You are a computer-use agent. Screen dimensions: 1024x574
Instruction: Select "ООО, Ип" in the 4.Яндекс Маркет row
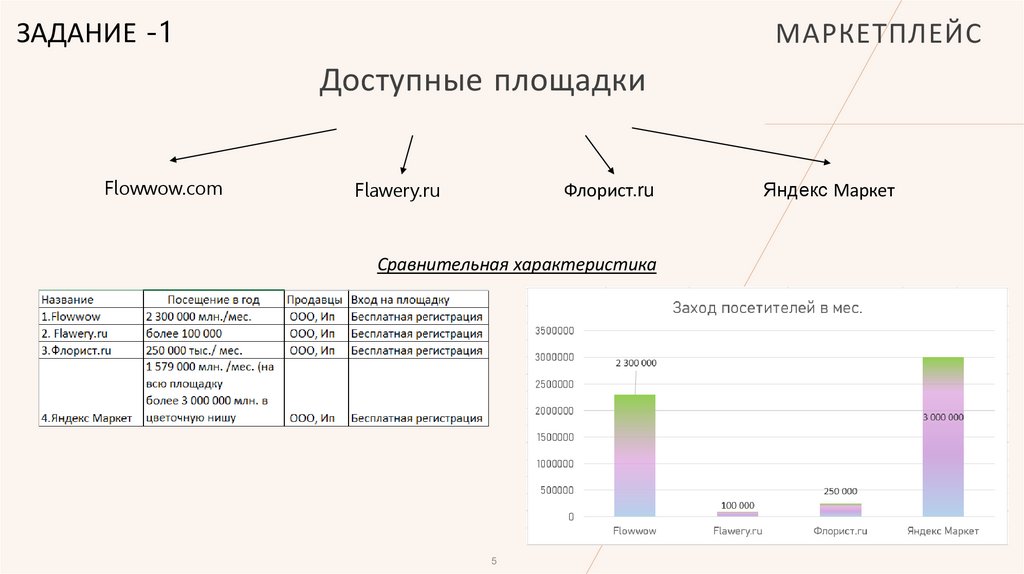pyautogui.click(x=316, y=392)
